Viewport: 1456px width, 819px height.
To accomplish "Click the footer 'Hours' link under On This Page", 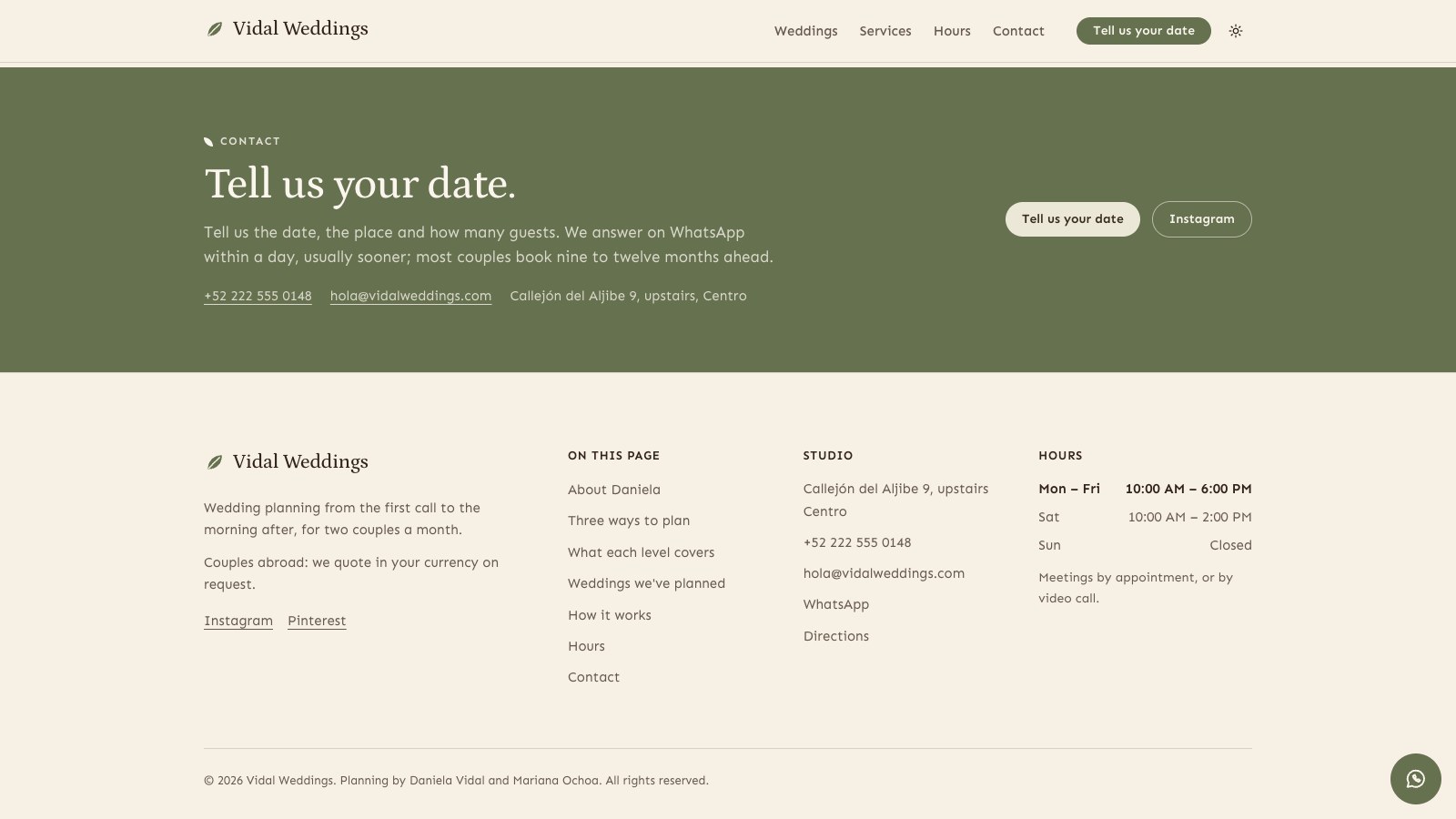I will tap(586, 646).
